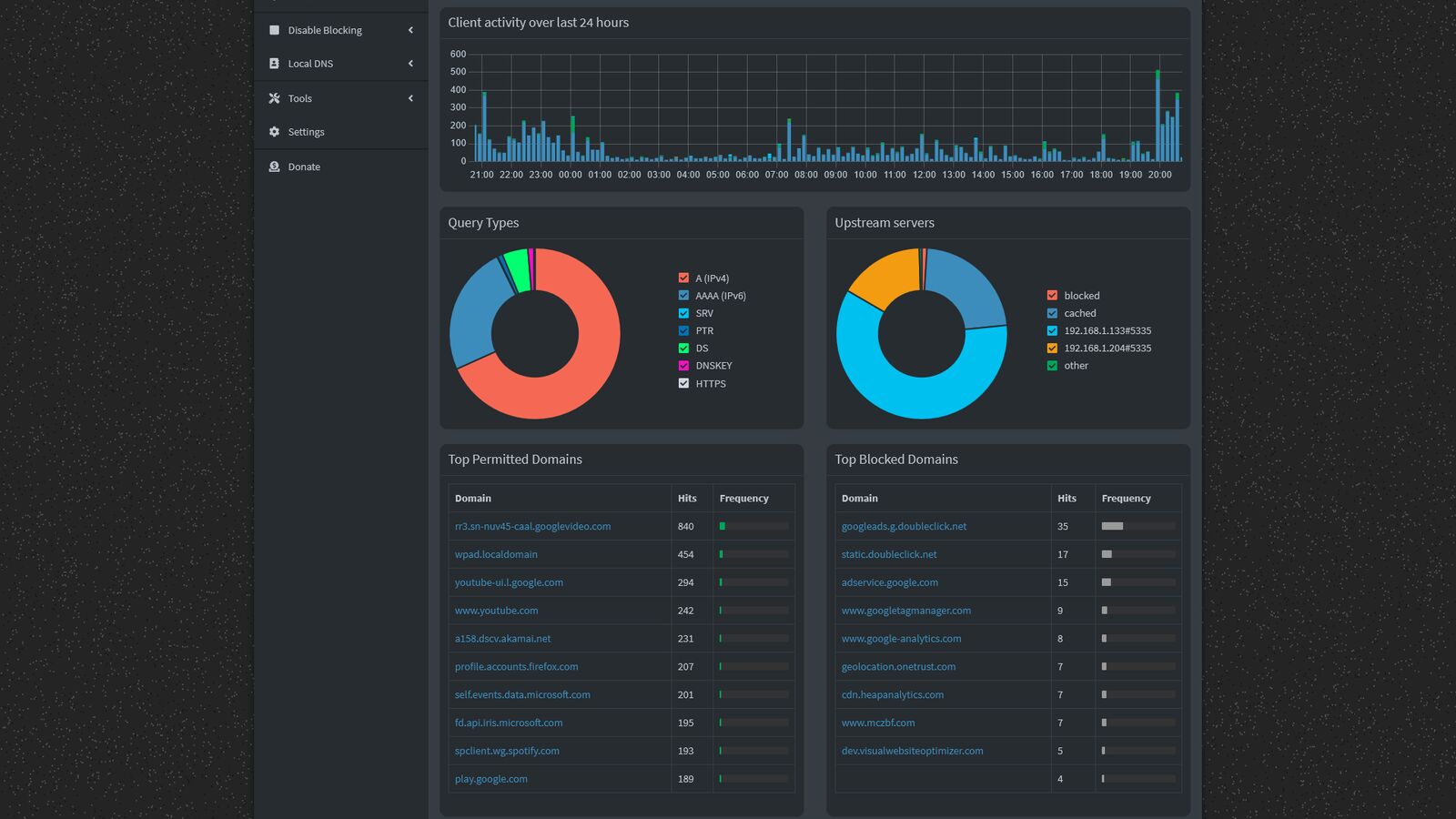Click the Tools wrench icon
1456x819 pixels.
[274, 98]
